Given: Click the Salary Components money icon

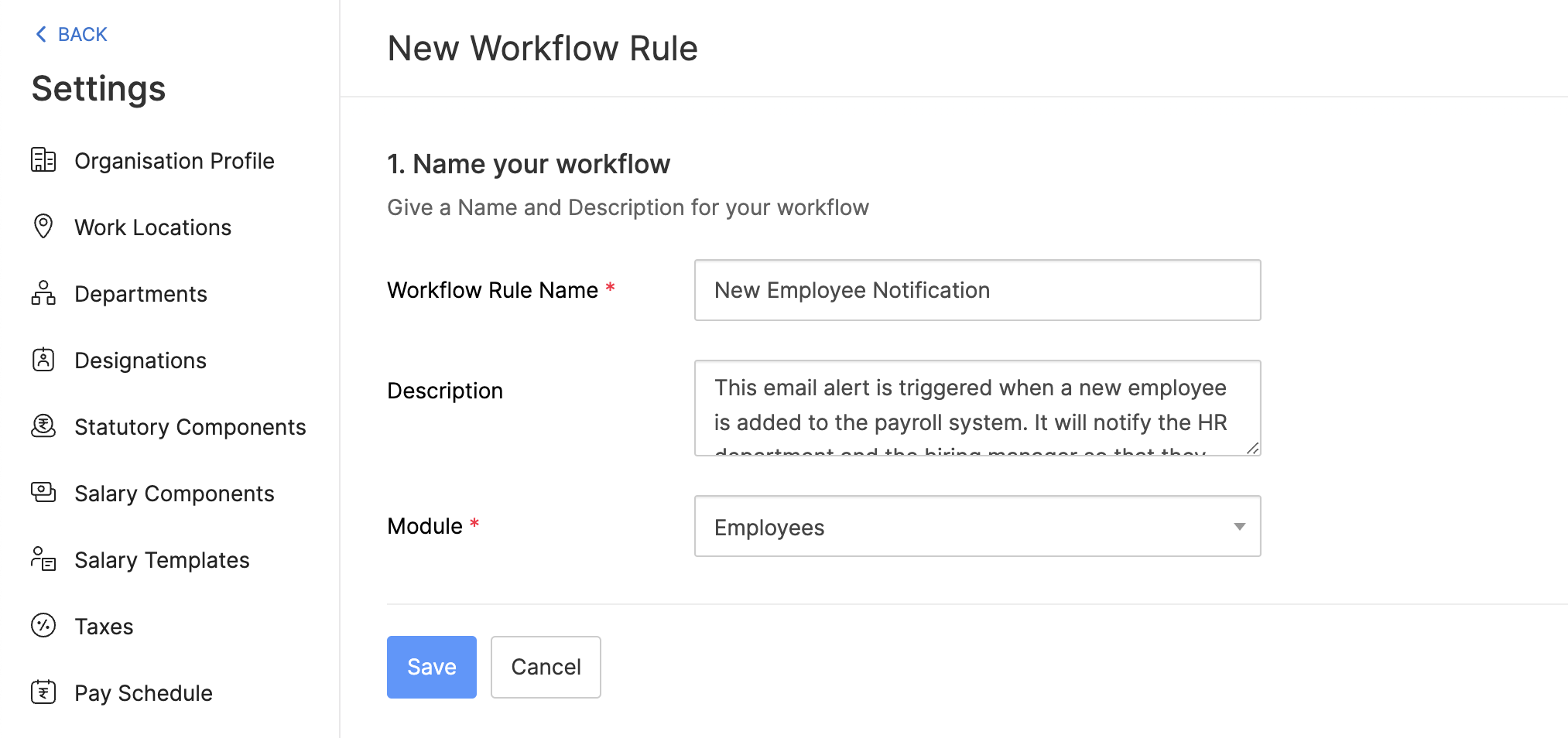Looking at the screenshot, I should click(43, 492).
